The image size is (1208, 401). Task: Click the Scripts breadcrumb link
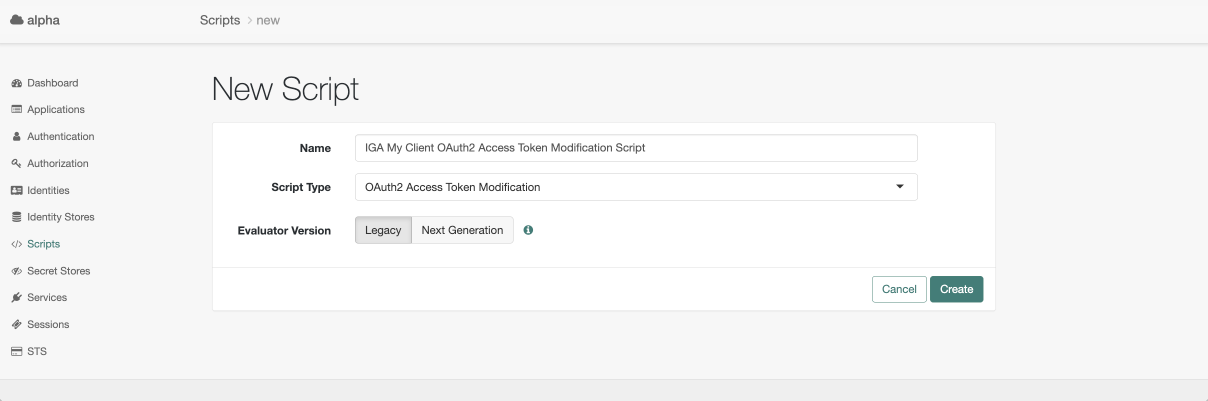point(220,20)
